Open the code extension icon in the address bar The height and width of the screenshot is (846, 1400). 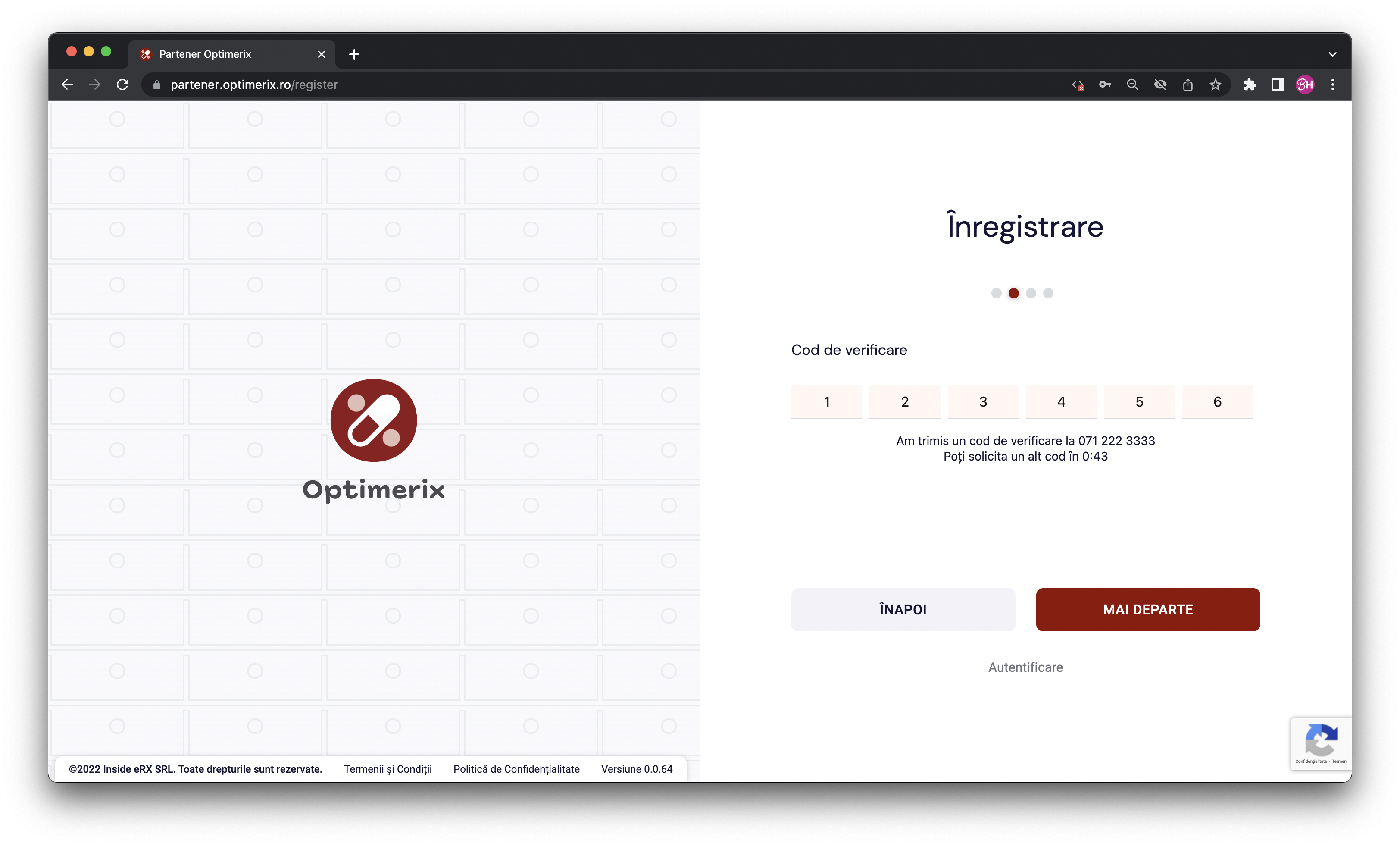pos(1077,85)
